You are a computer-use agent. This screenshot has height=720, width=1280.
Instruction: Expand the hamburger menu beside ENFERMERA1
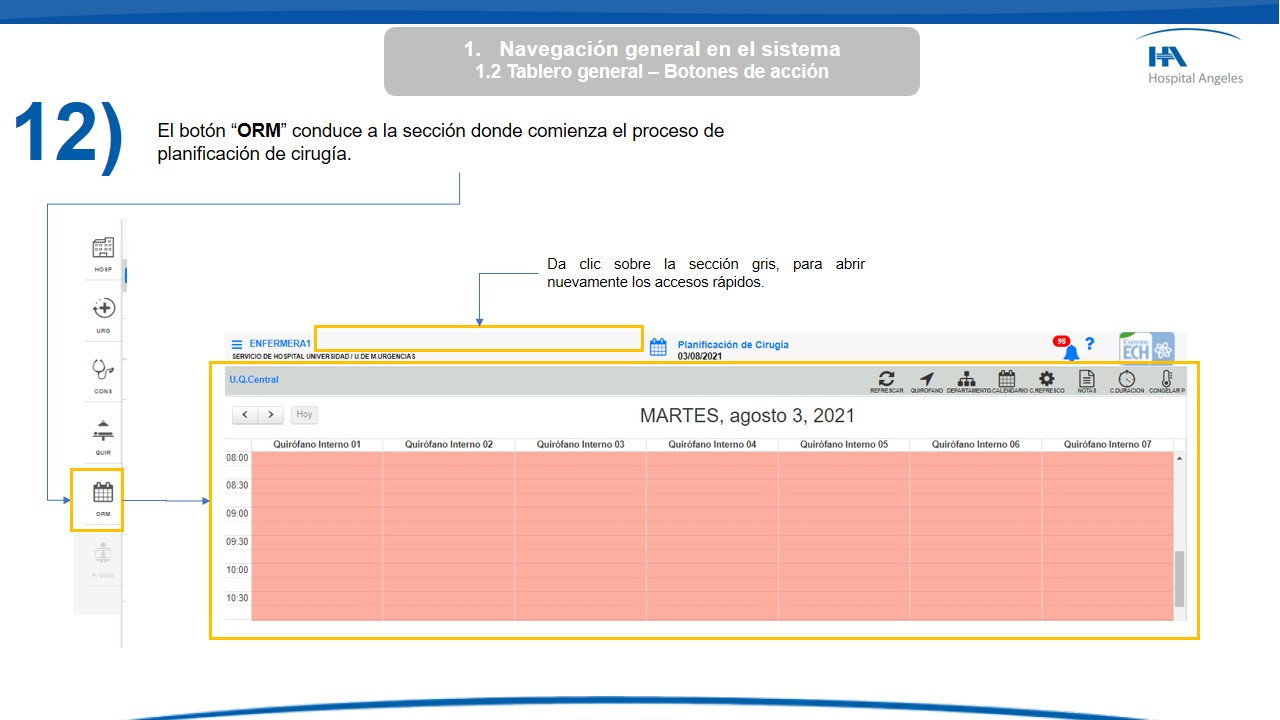(x=237, y=344)
